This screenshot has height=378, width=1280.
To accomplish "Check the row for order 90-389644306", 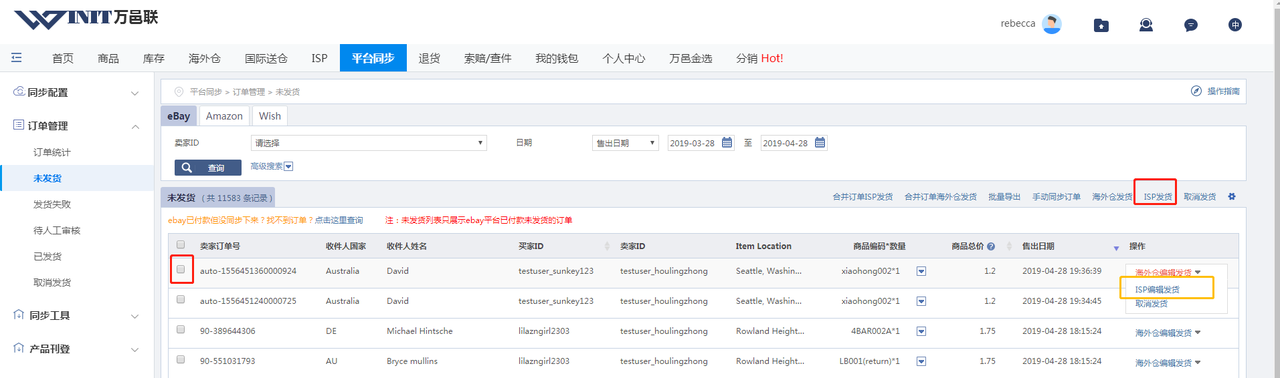I will coord(181,330).
